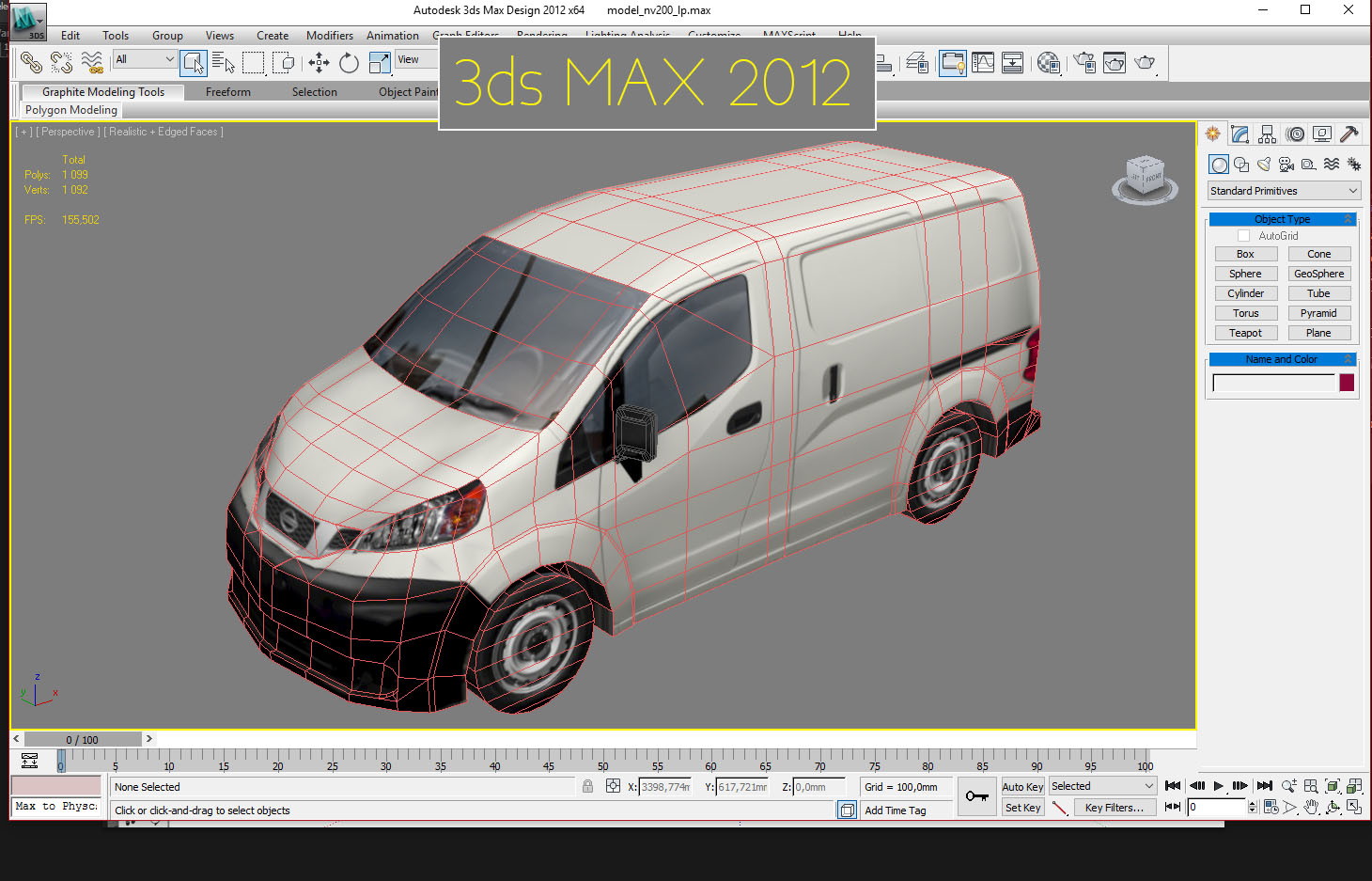Viewport: 1372px width, 881px height.
Task: Click the Teapot primitive button
Action: 1245,333
